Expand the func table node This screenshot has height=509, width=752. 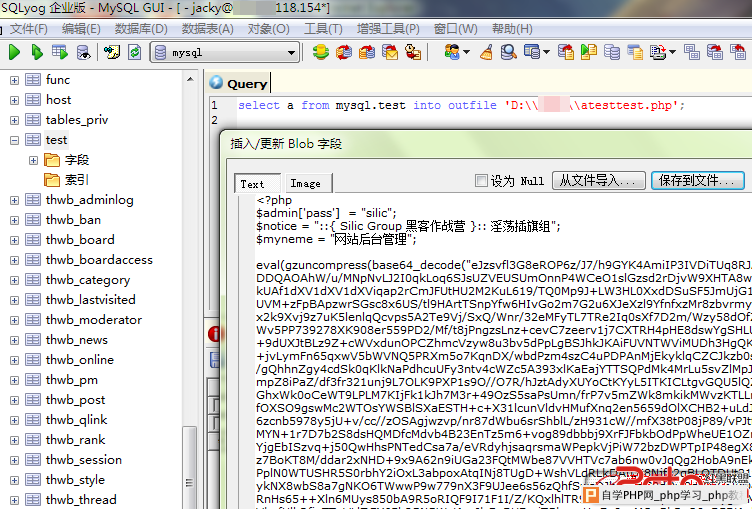(14, 80)
